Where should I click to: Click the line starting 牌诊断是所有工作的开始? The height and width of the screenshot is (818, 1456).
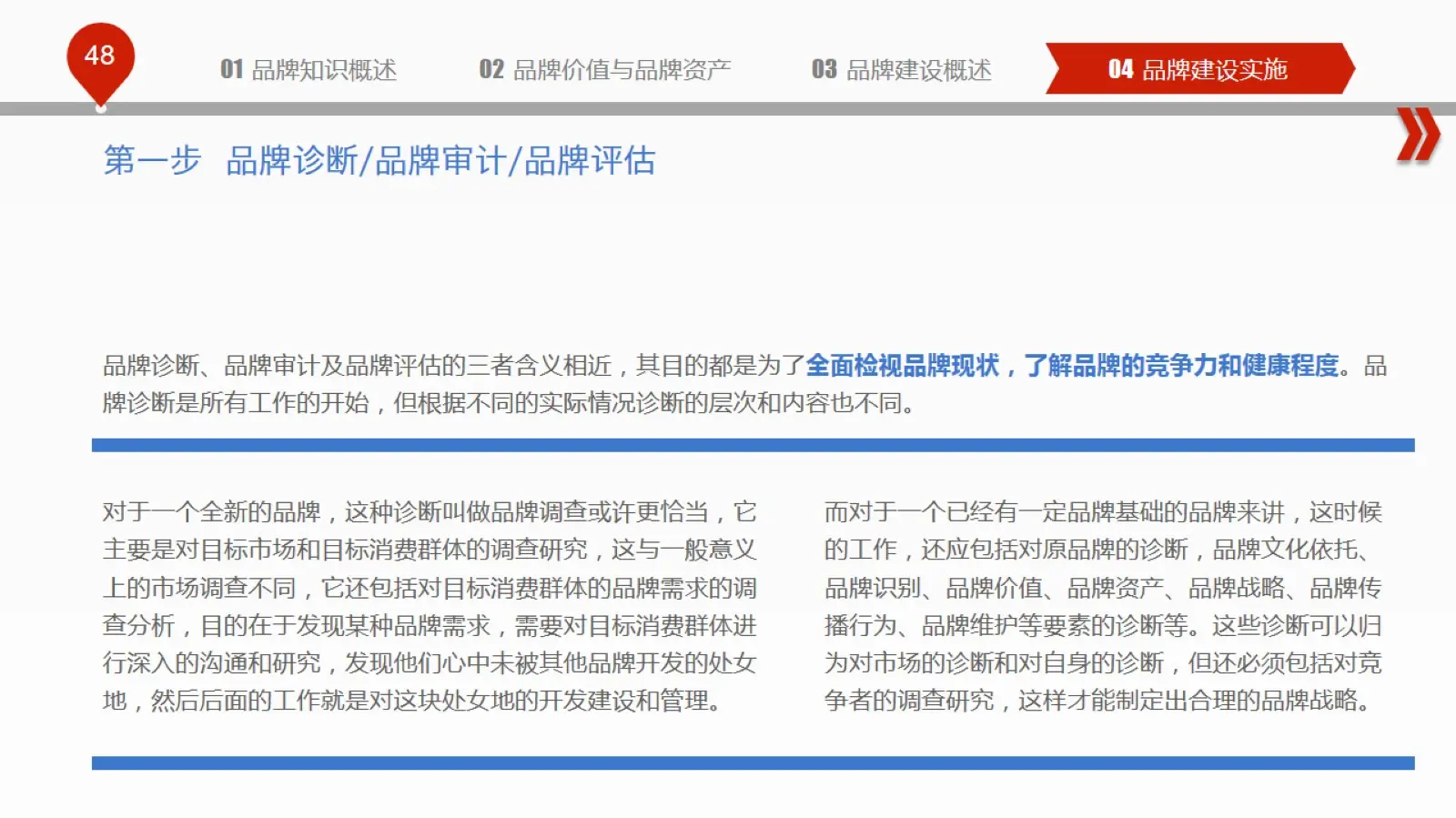pos(509,402)
